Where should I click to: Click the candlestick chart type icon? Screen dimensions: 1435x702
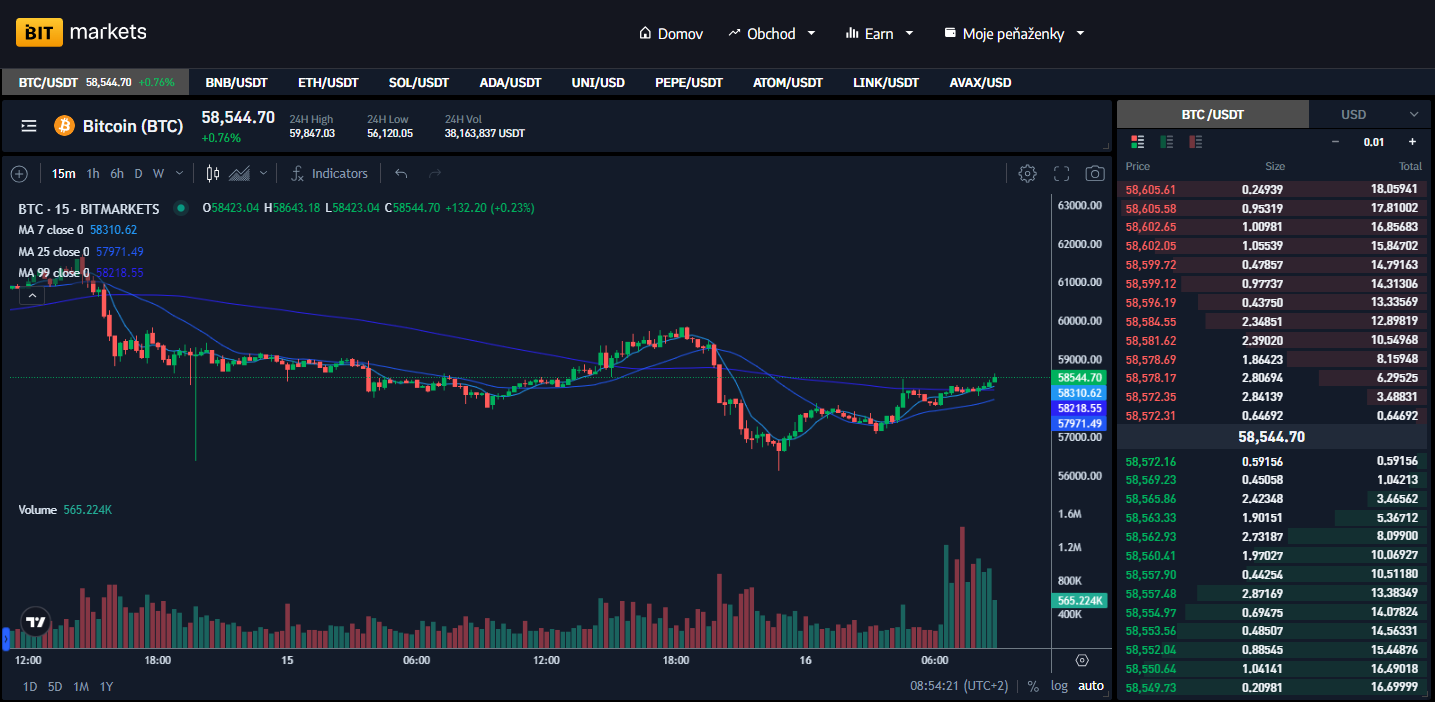pos(212,174)
